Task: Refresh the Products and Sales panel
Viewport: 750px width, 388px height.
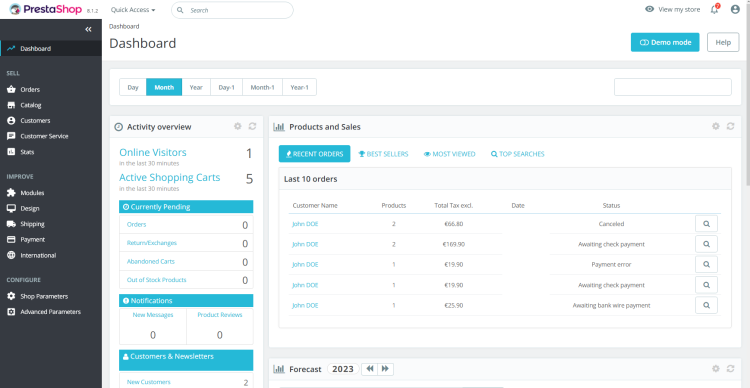Action: pos(730,126)
